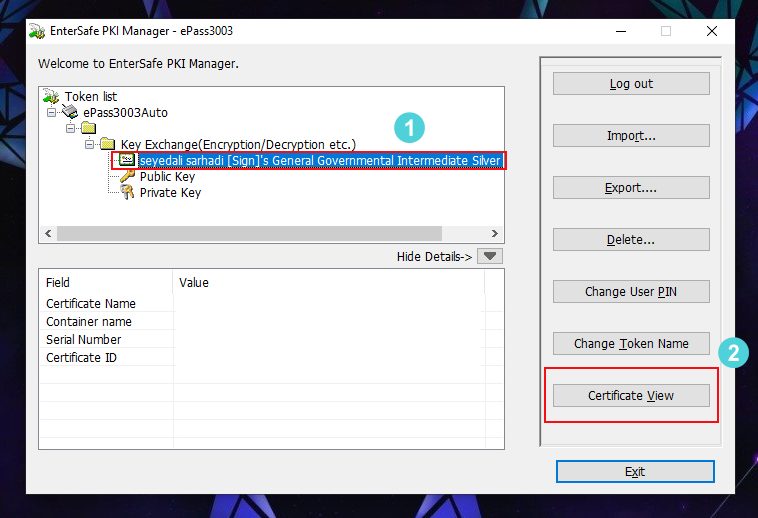The width and height of the screenshot is (758, 518).
Task: Click the tree's right scroll arrow
Action: point(495,233)
